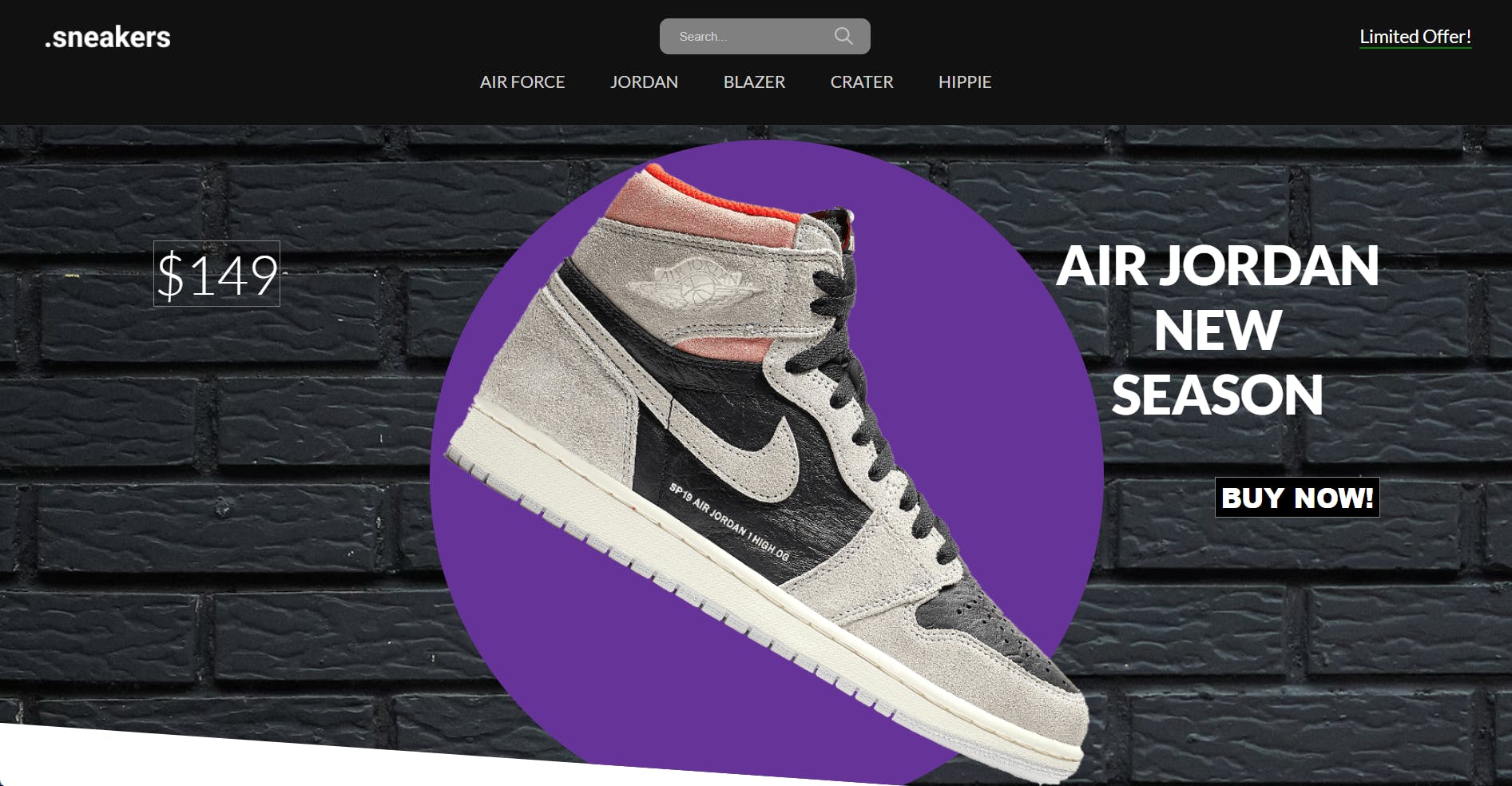Screen dimensions: 1512x786
Task: Open the HIPPIE category
Action: [x=965, y=81]
